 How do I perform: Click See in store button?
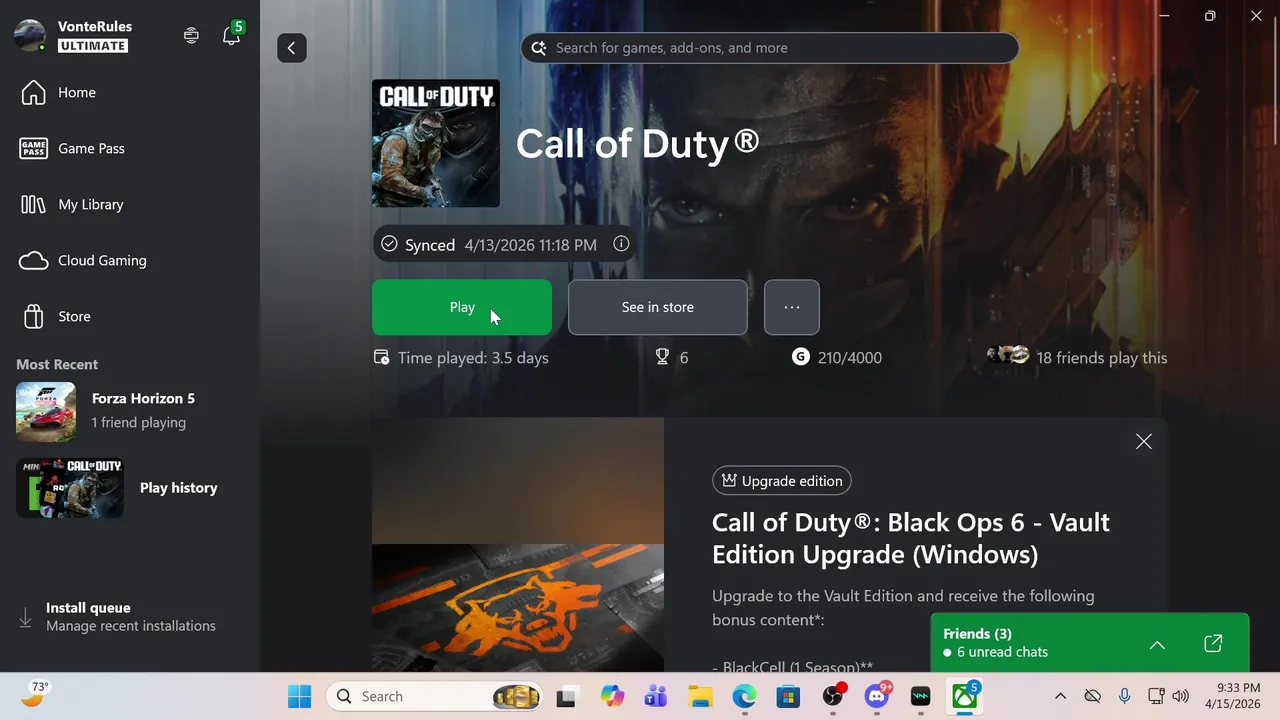pos(658,307)
